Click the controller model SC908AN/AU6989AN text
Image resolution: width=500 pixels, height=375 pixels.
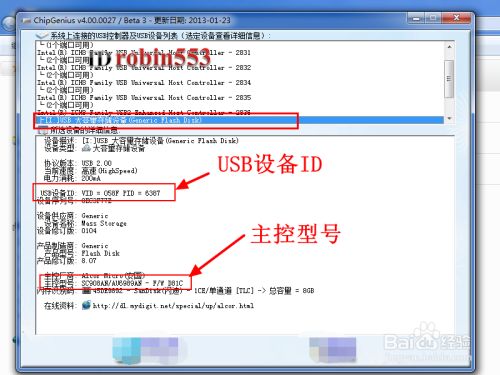tap(132, 283)
